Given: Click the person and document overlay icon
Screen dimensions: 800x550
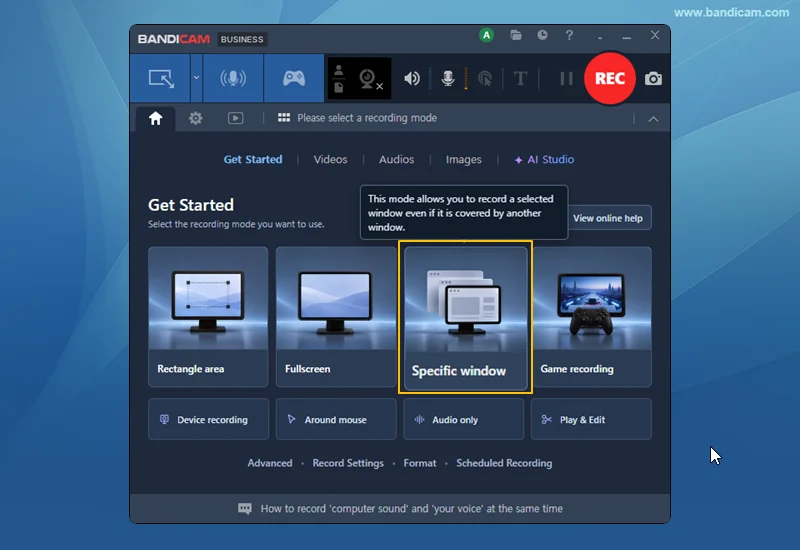Looking at the screenshot, I should 338,79.
